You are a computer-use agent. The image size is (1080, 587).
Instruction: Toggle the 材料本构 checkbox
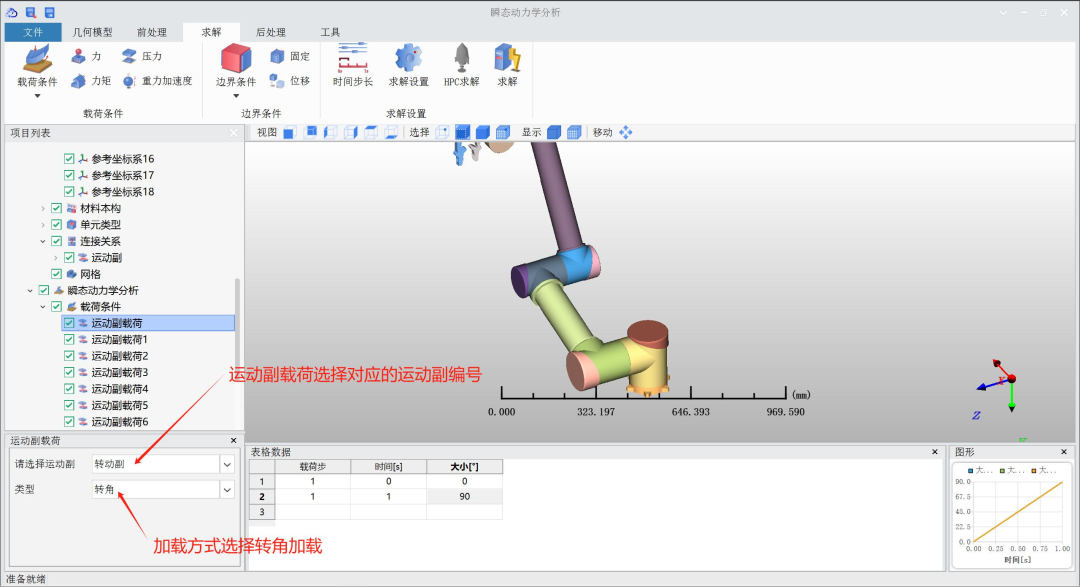point(56,208)
